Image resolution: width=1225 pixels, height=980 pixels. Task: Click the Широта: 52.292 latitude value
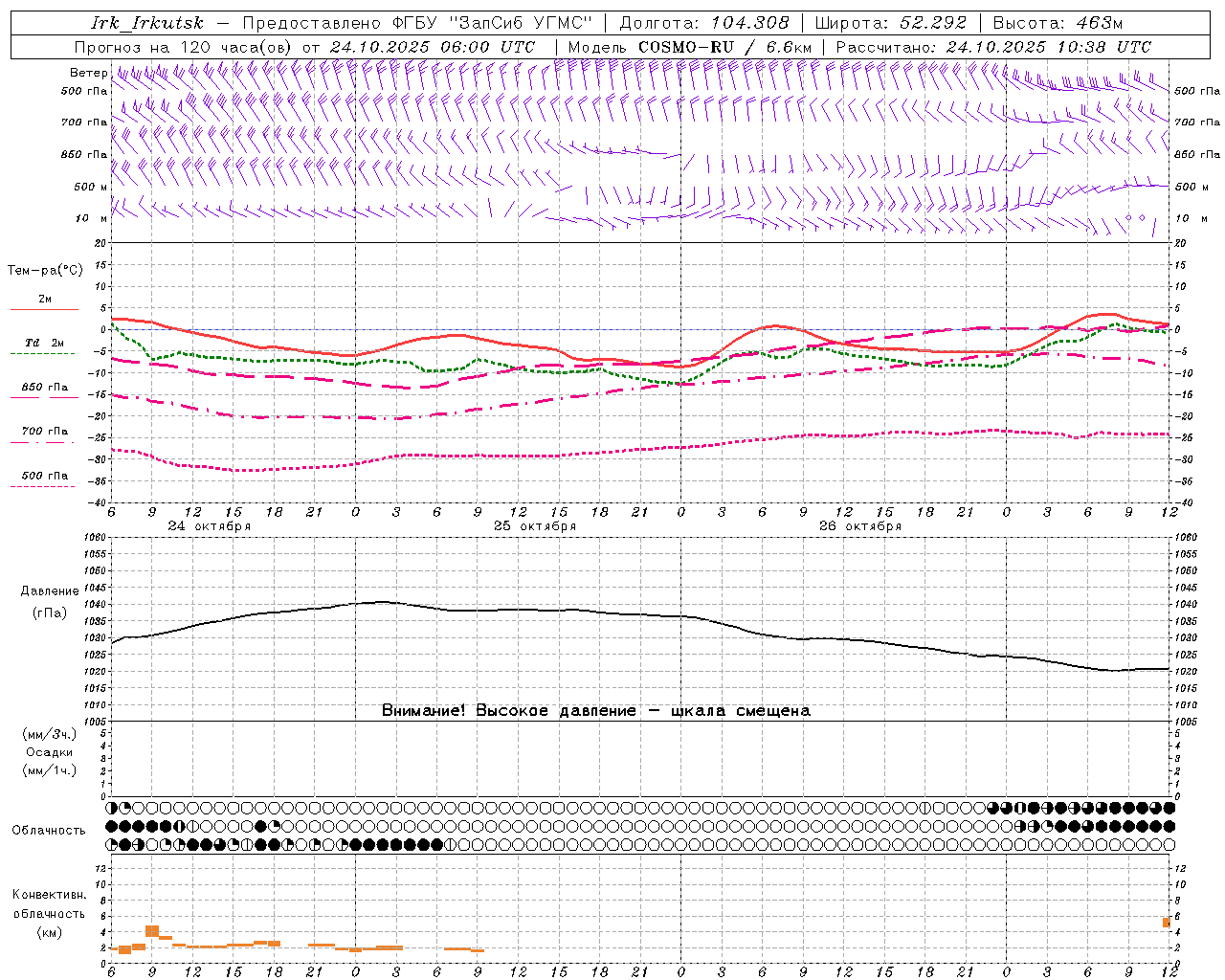(x=891, y=23)
